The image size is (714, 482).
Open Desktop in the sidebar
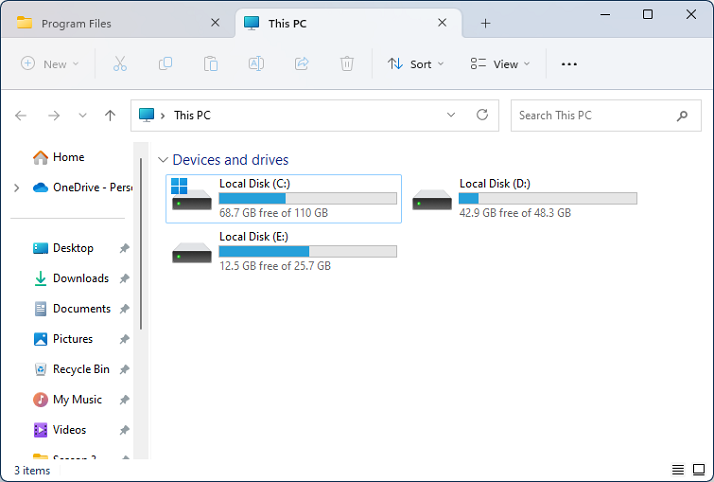(63, 248)
